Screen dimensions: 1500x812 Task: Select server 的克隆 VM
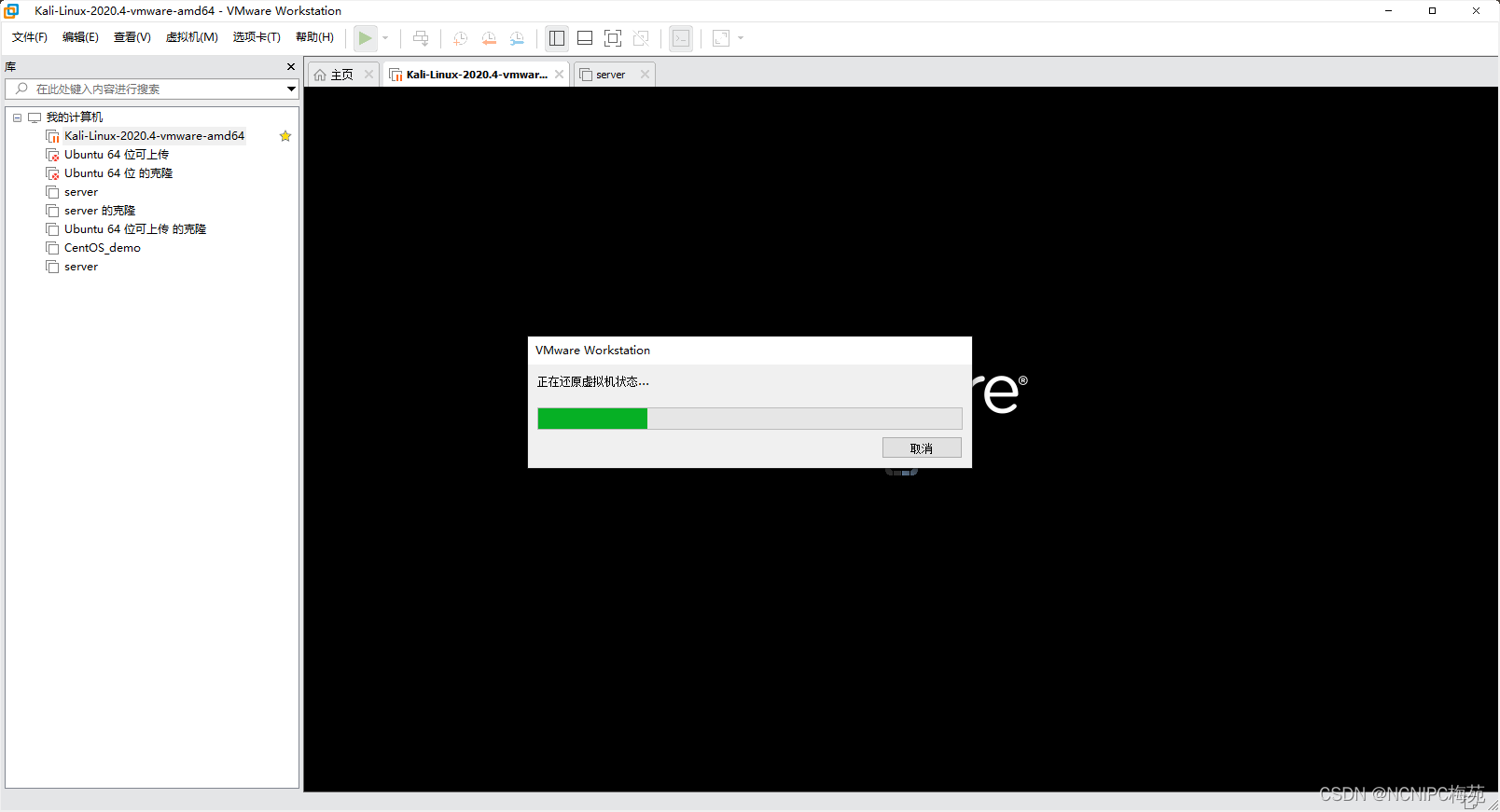coord(100,211)
